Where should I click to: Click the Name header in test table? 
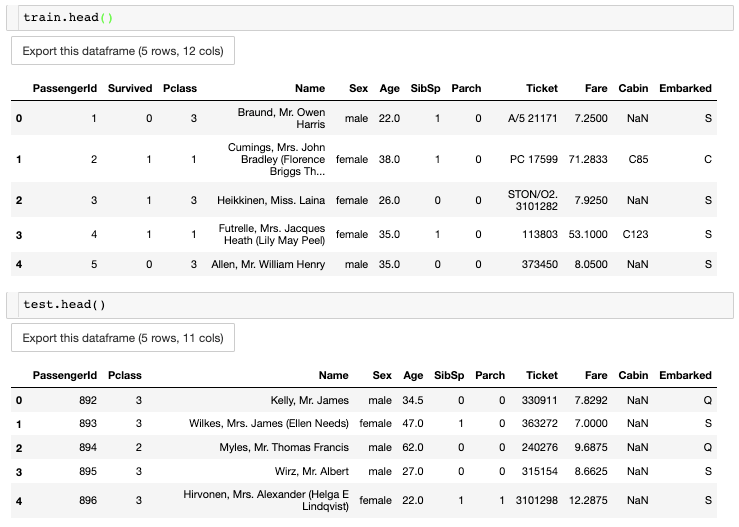(333, 376)
